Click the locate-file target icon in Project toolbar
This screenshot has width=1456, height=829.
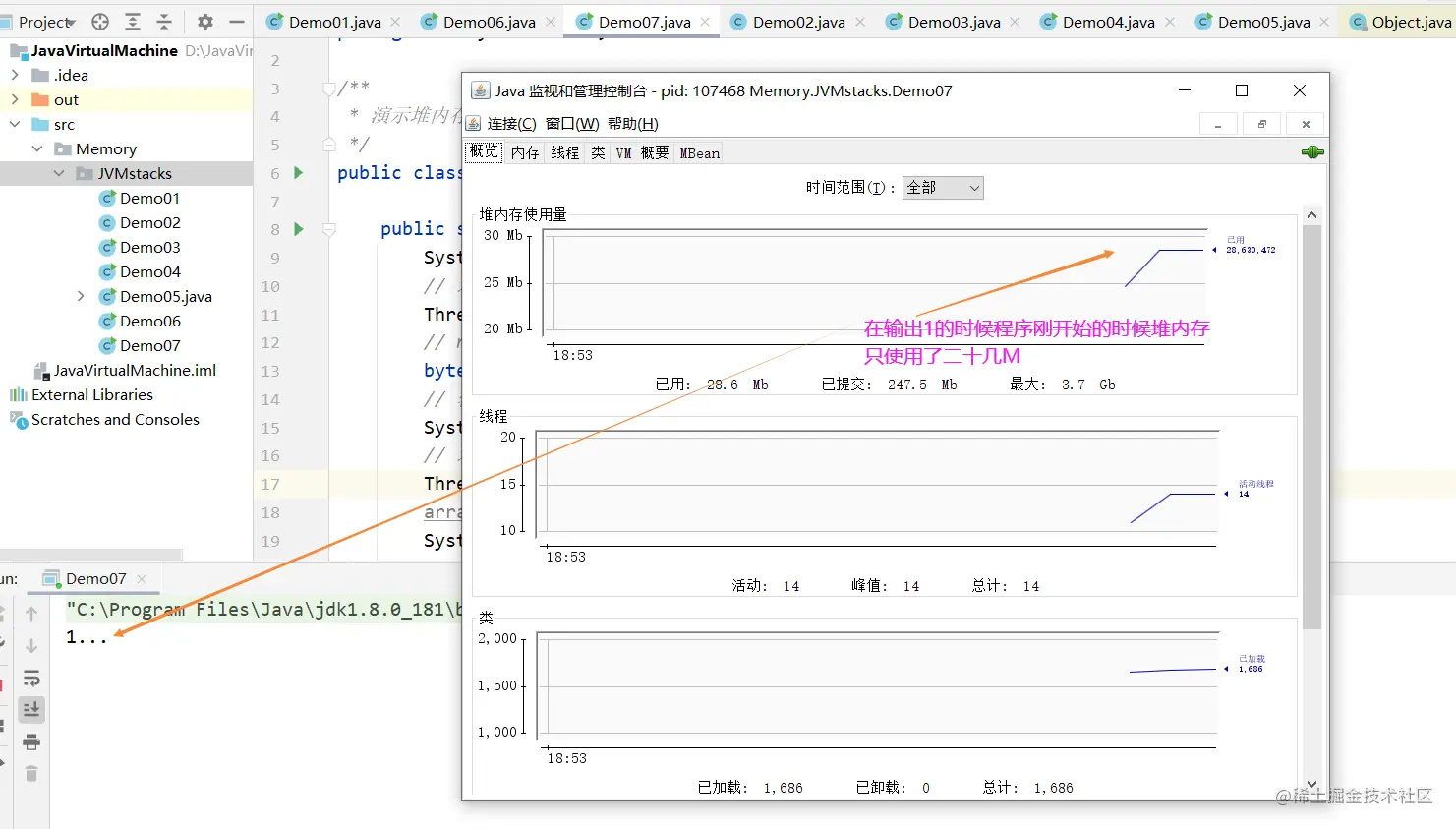(x=100, y=22)
